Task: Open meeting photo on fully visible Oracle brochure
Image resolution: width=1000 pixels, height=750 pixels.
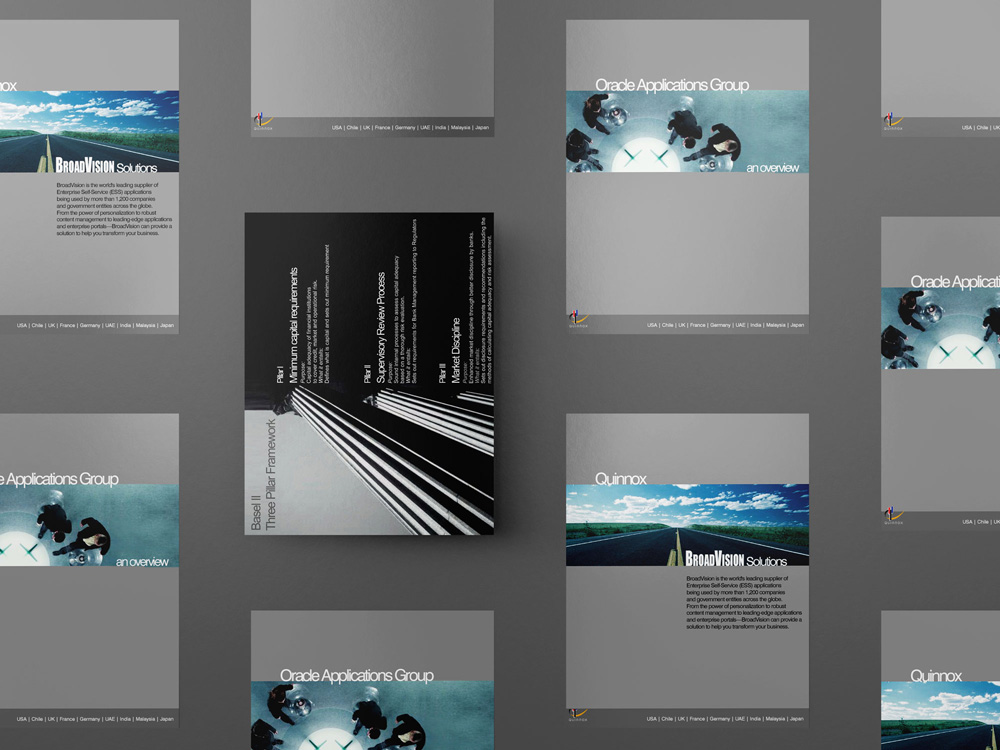Action: 687,130
